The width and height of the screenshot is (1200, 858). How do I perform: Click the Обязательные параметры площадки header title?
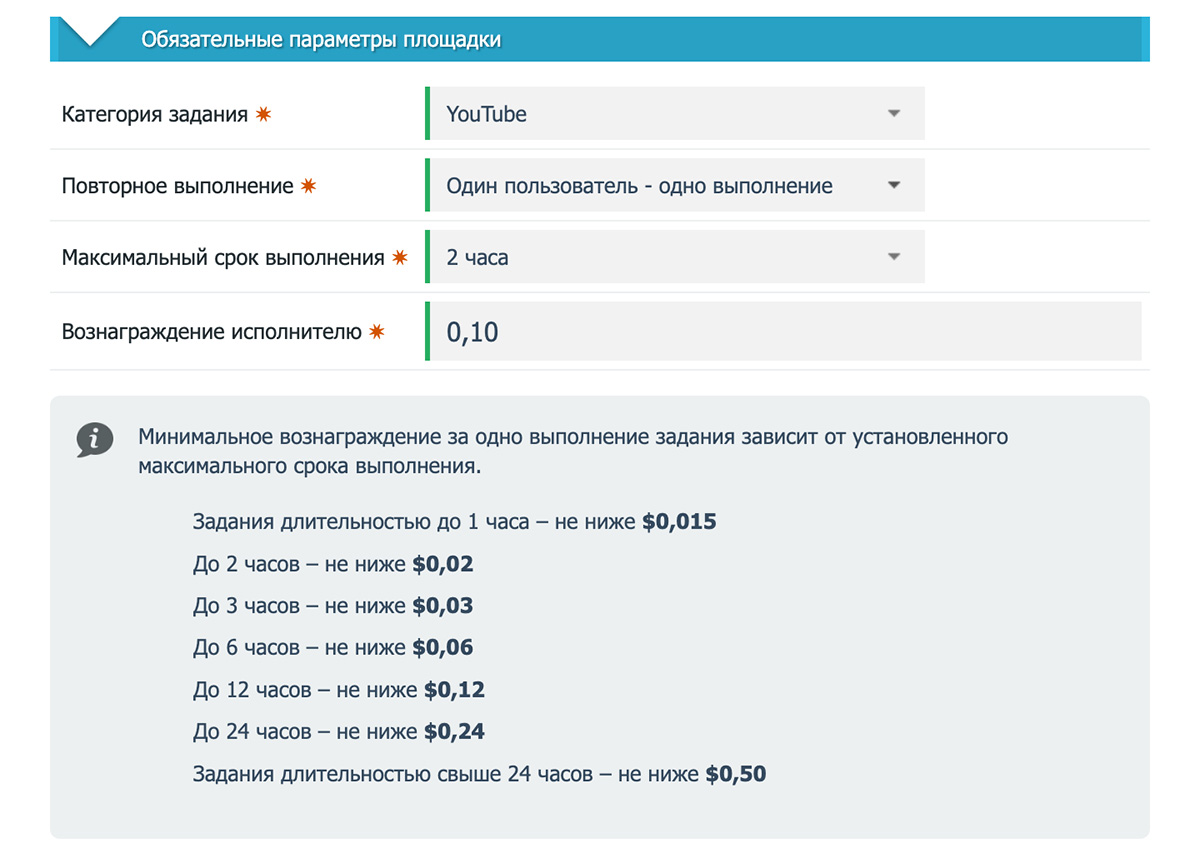click(321, 40)
